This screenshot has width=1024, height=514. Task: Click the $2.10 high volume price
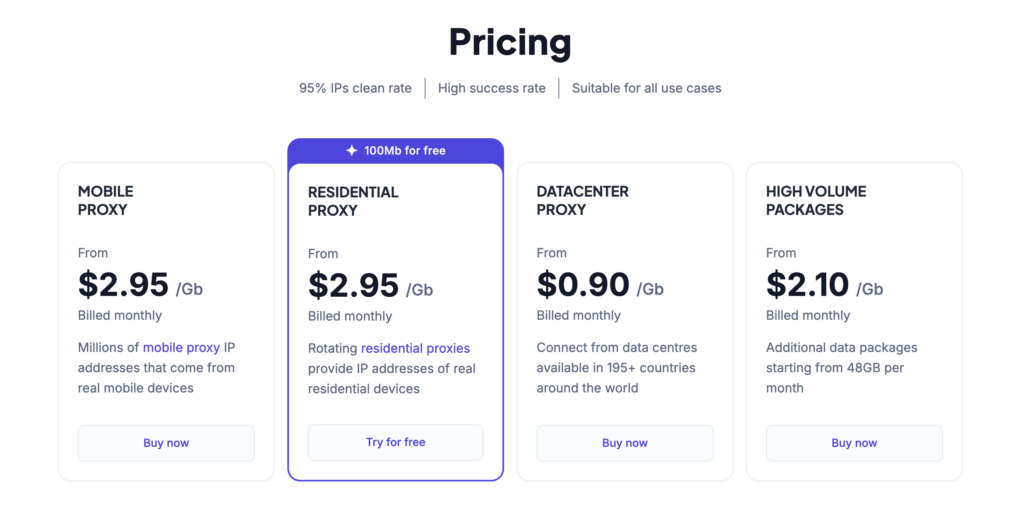pyautogui.click(x=807, y=285)
